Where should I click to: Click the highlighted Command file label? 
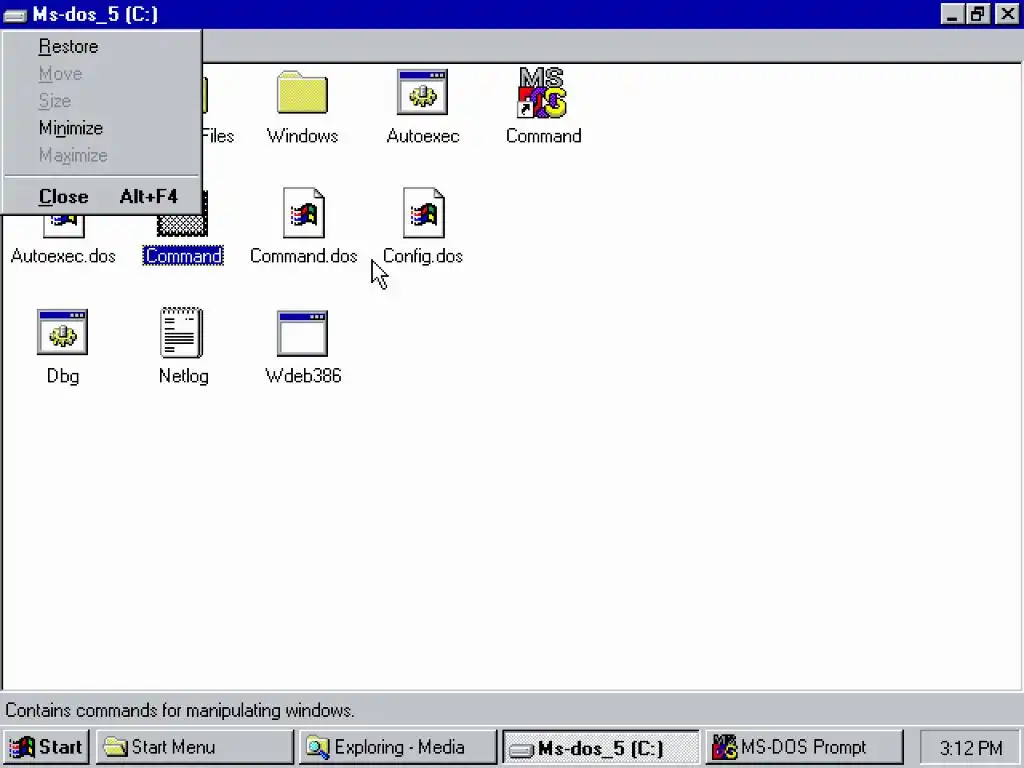point(184,256)
